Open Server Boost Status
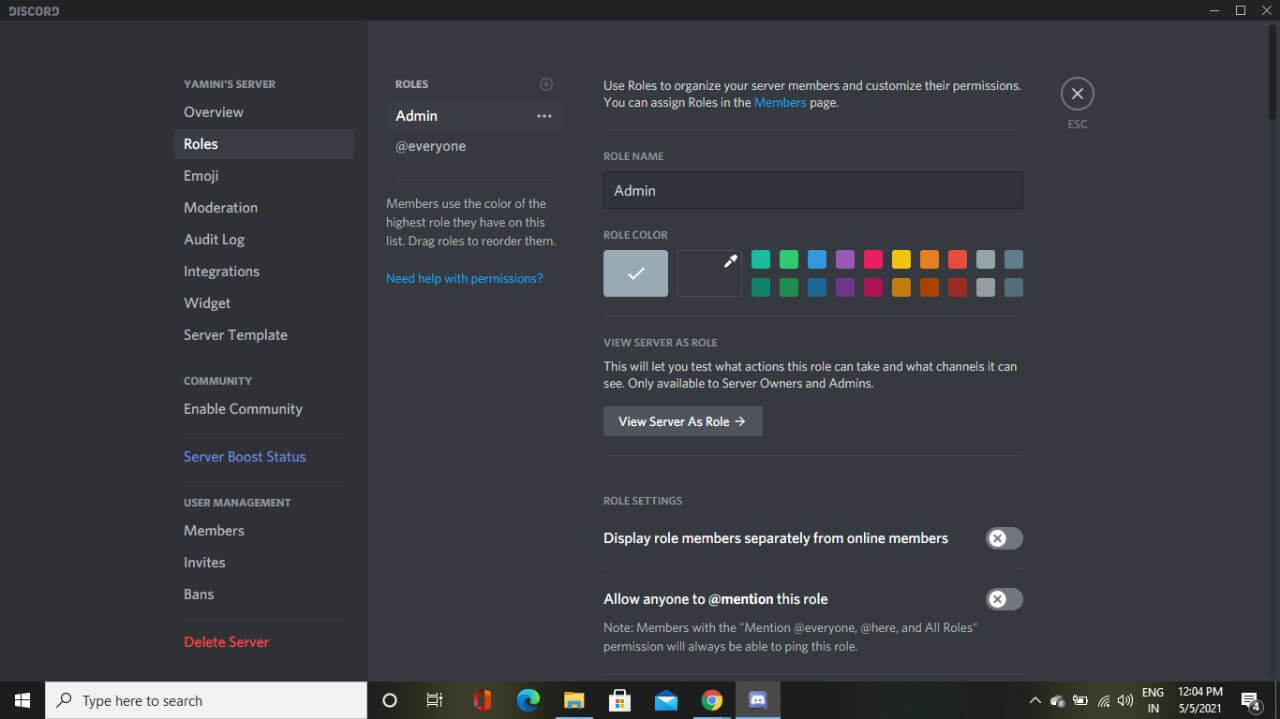 [x=244, y=456]
